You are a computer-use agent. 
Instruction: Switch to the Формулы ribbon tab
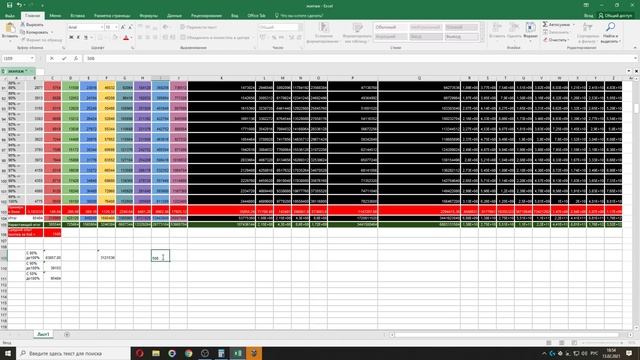click(x=149, y=16)
